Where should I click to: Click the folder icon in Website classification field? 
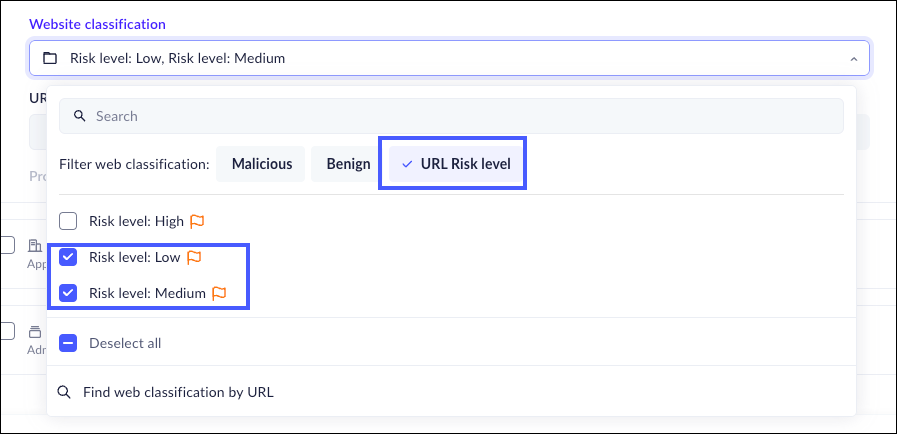pos(50,59)
